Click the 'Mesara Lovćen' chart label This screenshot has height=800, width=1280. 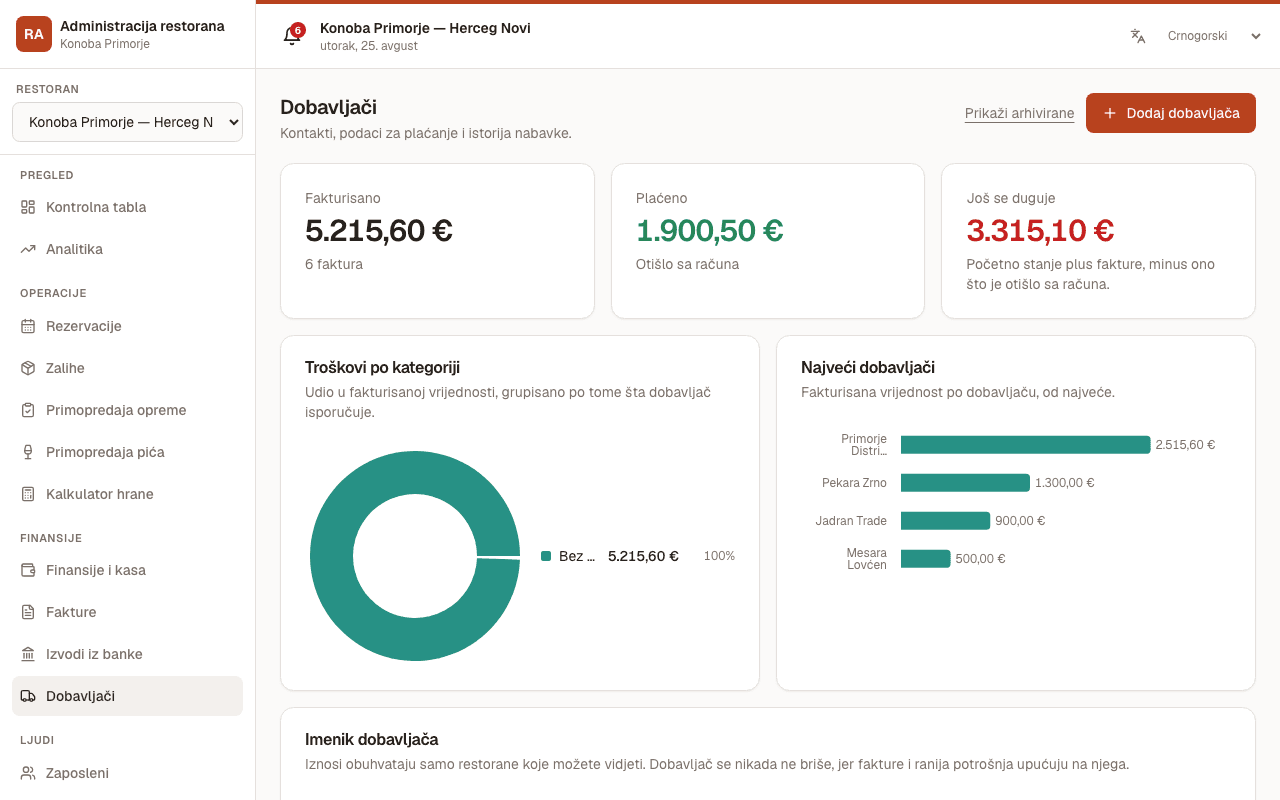pyautogui.click(x=867, y=559)
